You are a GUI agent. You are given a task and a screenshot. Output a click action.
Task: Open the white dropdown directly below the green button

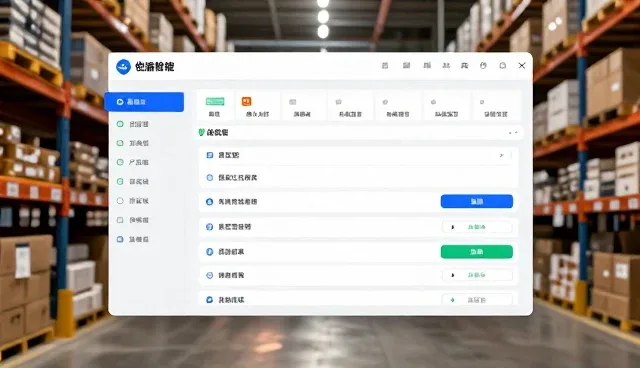(477, 275)
